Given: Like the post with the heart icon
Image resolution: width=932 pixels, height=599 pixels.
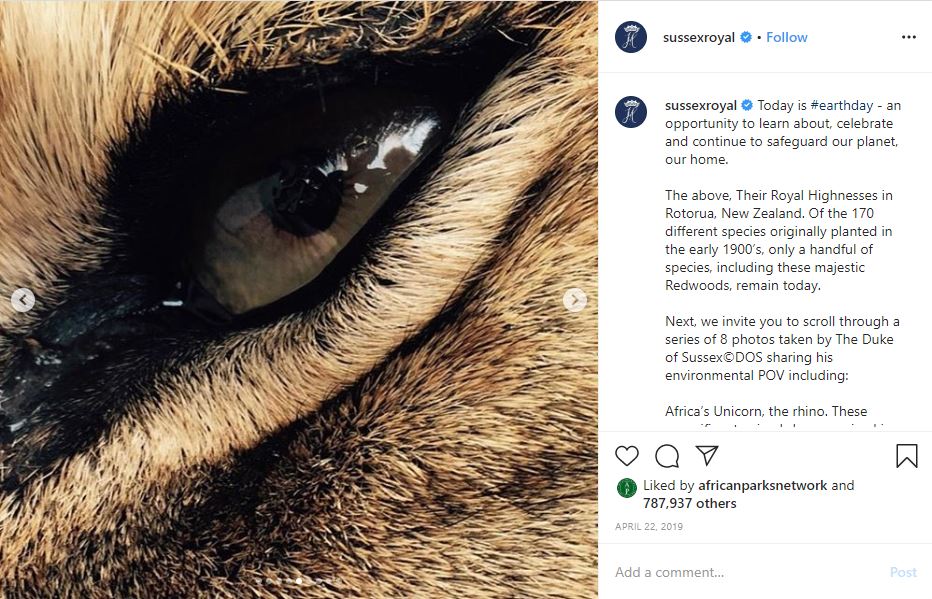Looking at the screenshot, I should [627, 456].
